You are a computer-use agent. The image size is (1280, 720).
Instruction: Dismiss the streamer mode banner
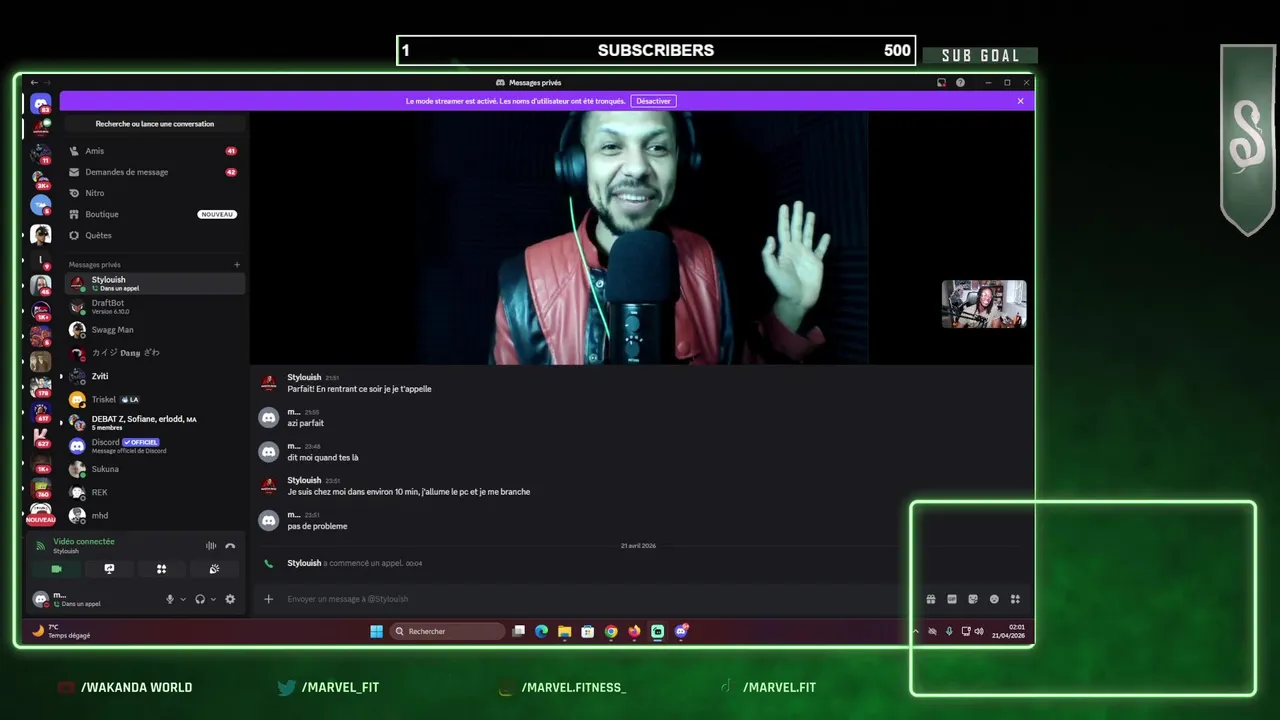tap(1020, 101)
